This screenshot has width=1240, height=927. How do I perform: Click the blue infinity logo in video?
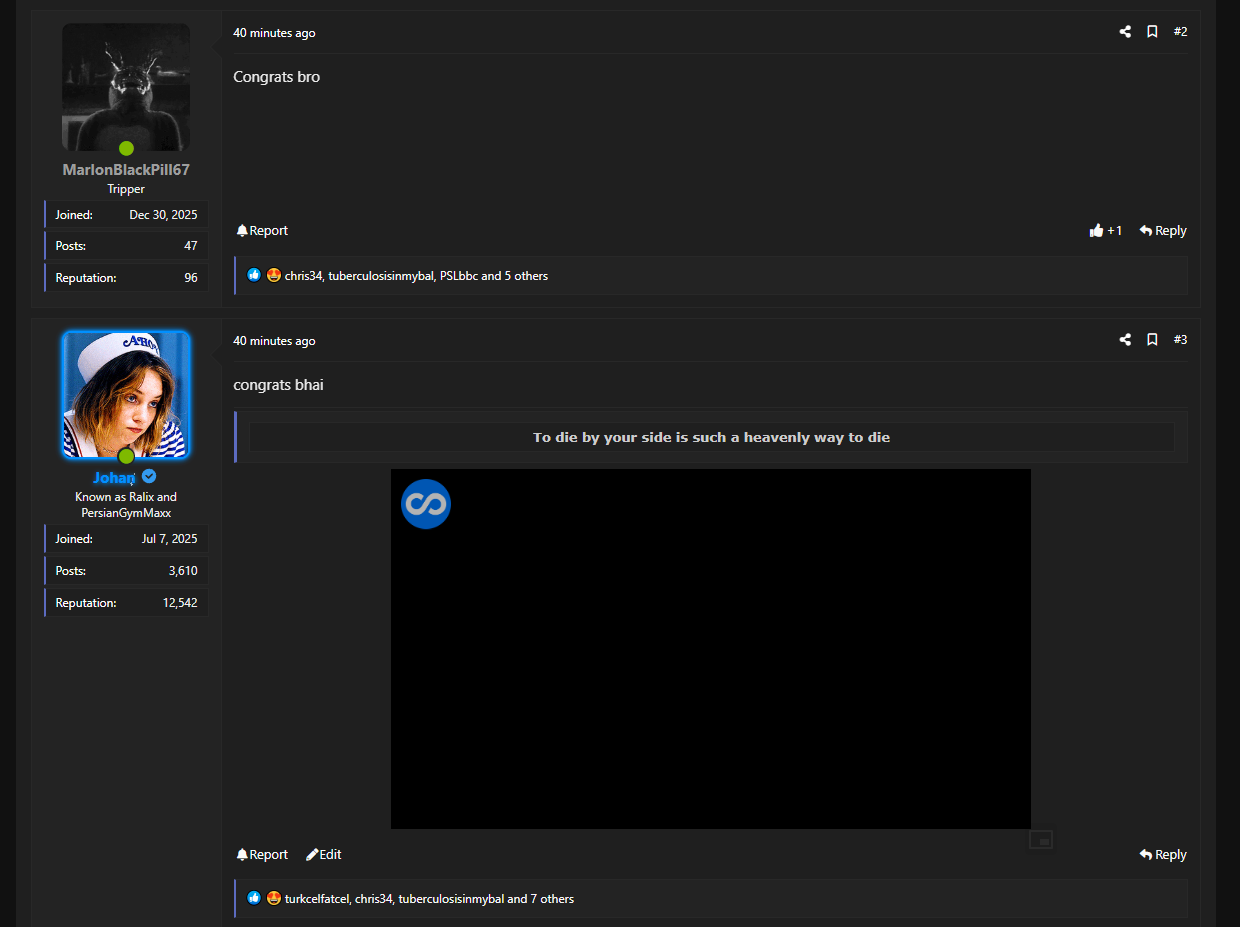coord(426,504)
